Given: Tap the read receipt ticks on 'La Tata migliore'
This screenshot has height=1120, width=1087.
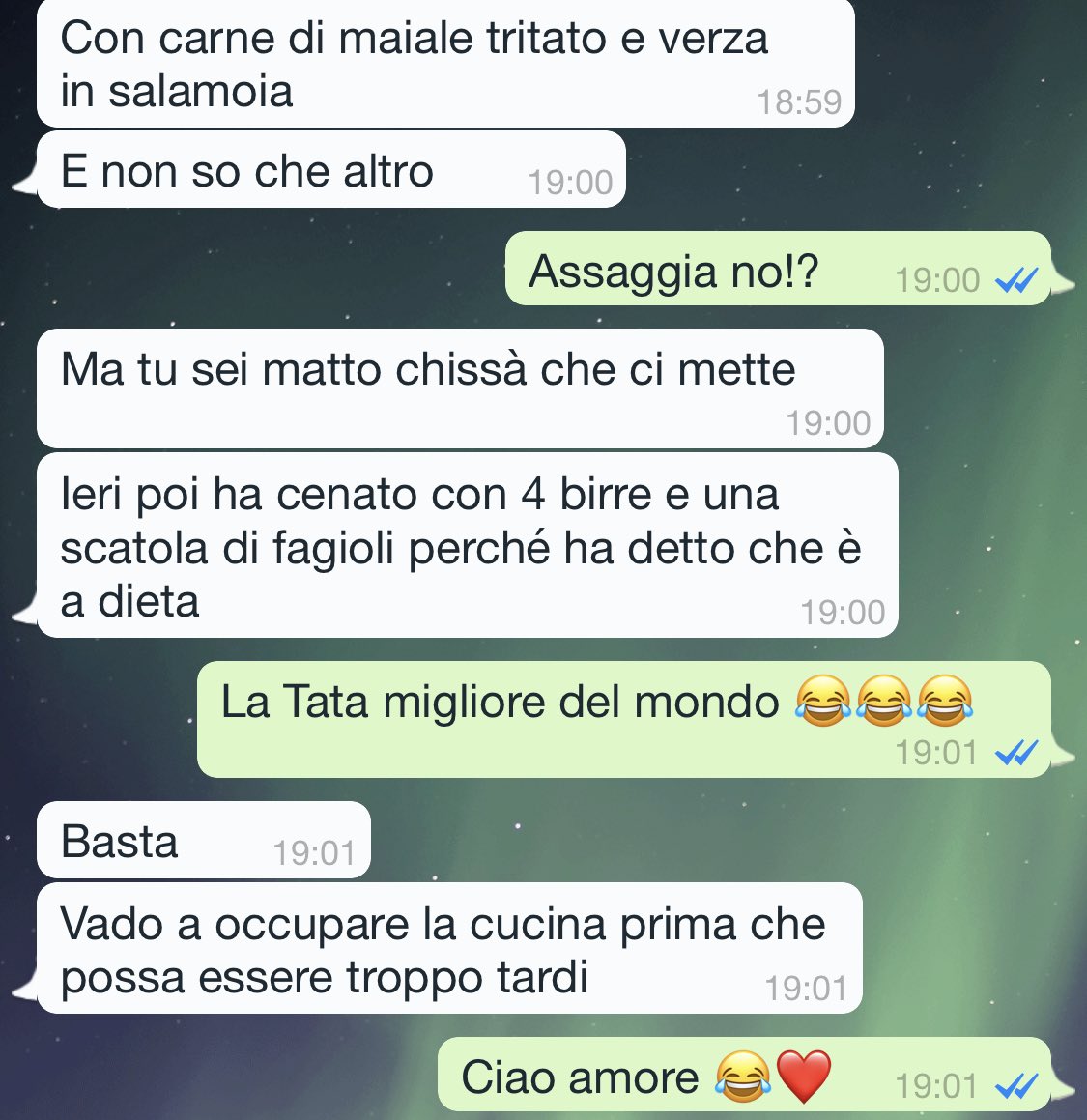Looking at the screenshot, I should point(1016,752).
